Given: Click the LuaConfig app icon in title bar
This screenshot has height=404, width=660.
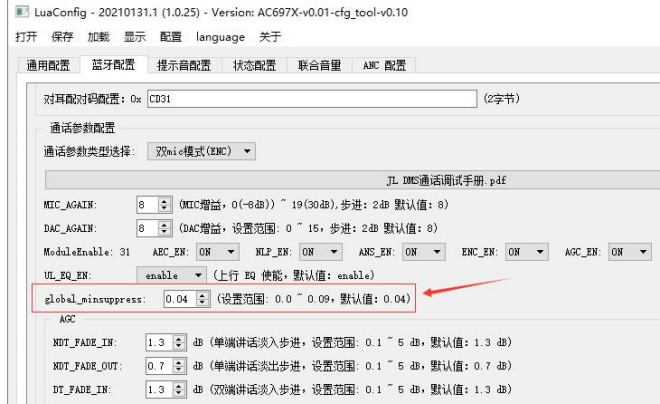Looking at the screenshot, I should click(x=22, y=12).
